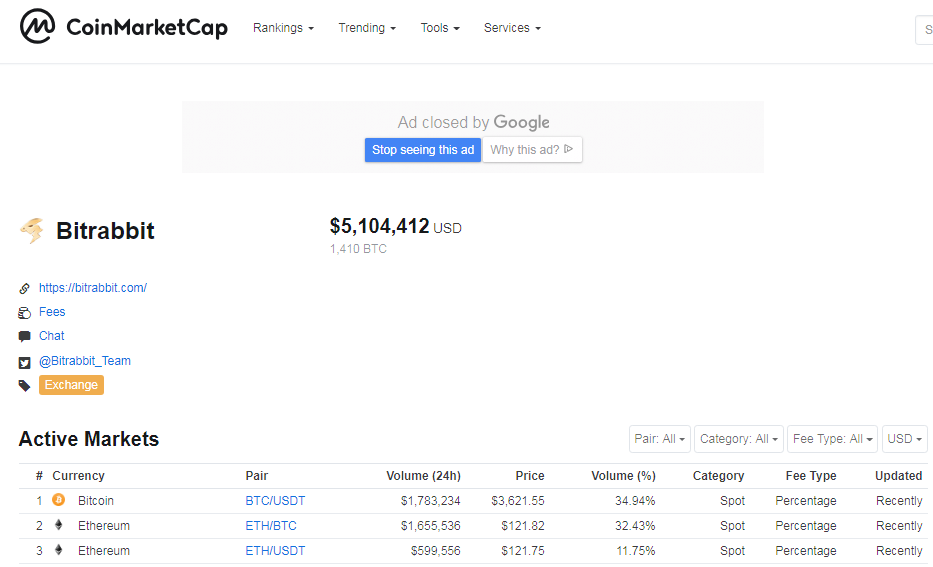Sort by the Category column header
The height and width of the screenshot is (567, 933).
click(719, 476)
